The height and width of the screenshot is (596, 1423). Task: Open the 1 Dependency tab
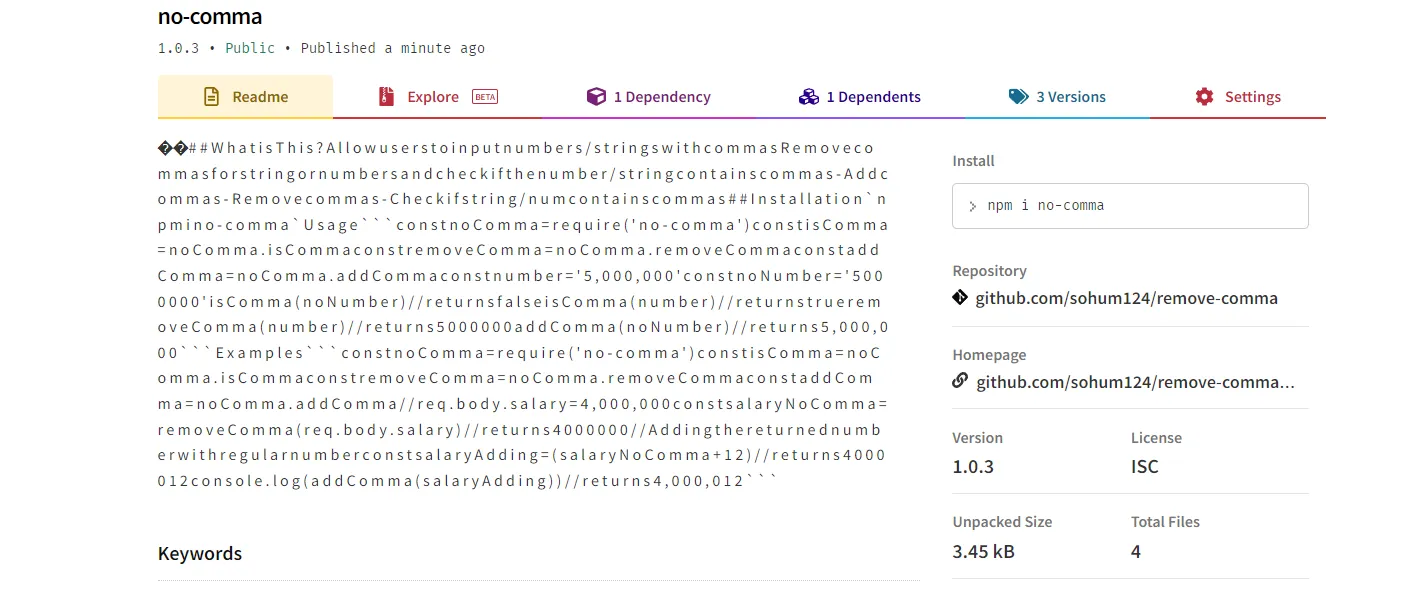pyautogui.click(x=648, y=97)
